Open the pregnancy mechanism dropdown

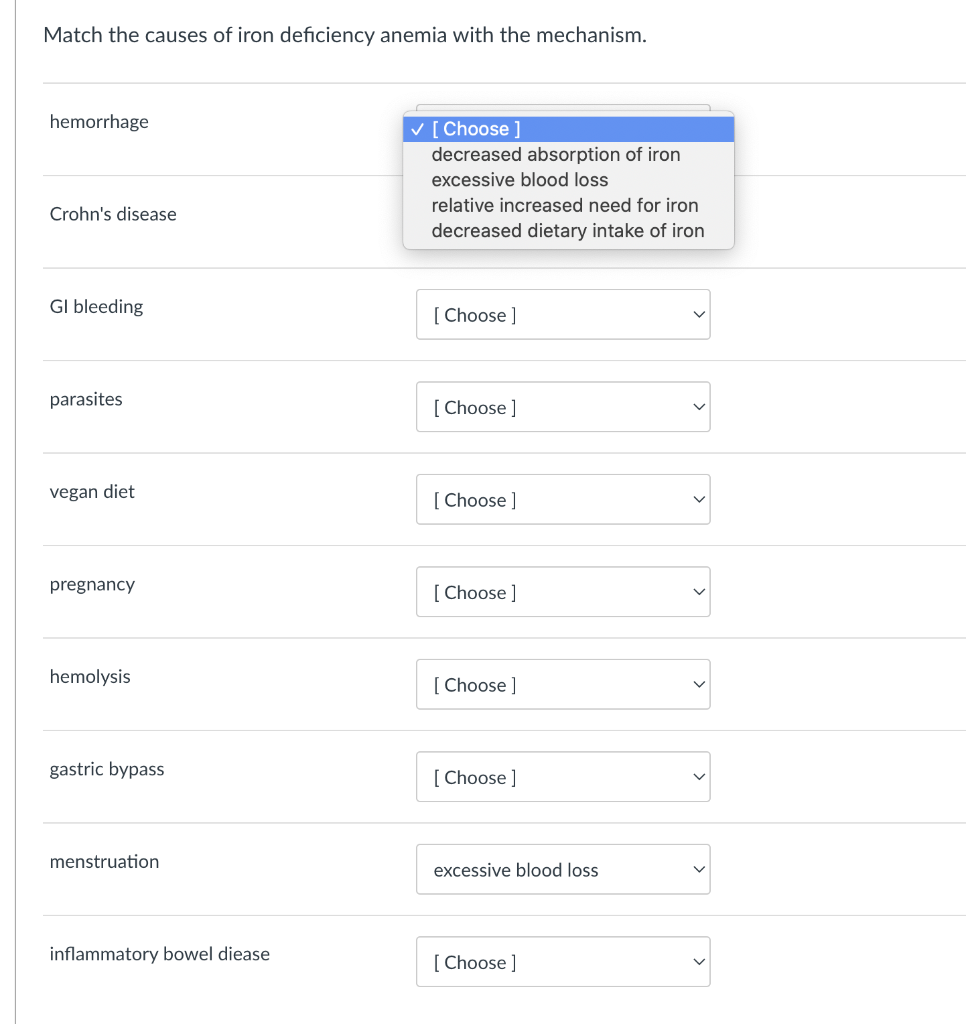tap(563, 592)
